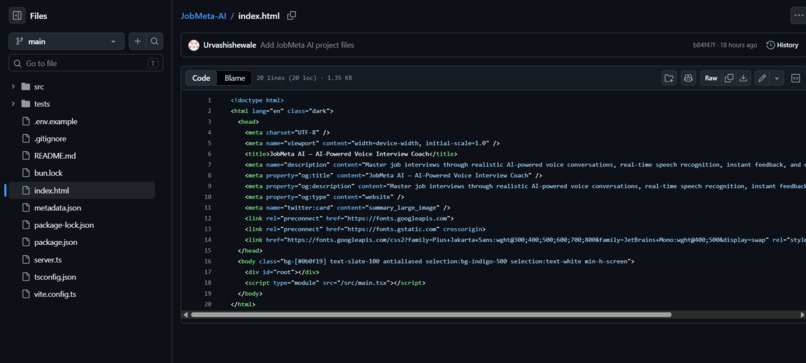Copy raw file contents icon
806x363 pixels.
(x=729, y=78)
